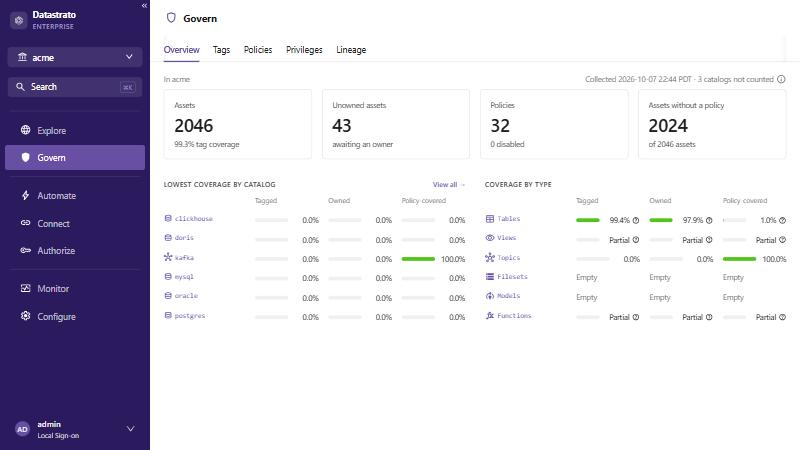The height and width of the screenshot is (450, 800).
Task: Click the Filesets stack icon
Action: click(x=490, y=277)
